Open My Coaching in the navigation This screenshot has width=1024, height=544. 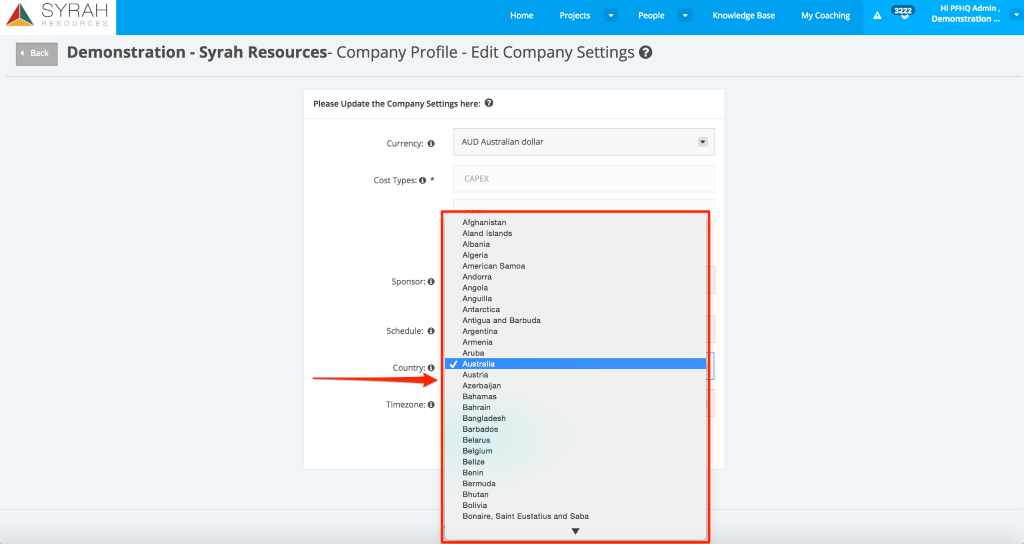coord(825,16)
